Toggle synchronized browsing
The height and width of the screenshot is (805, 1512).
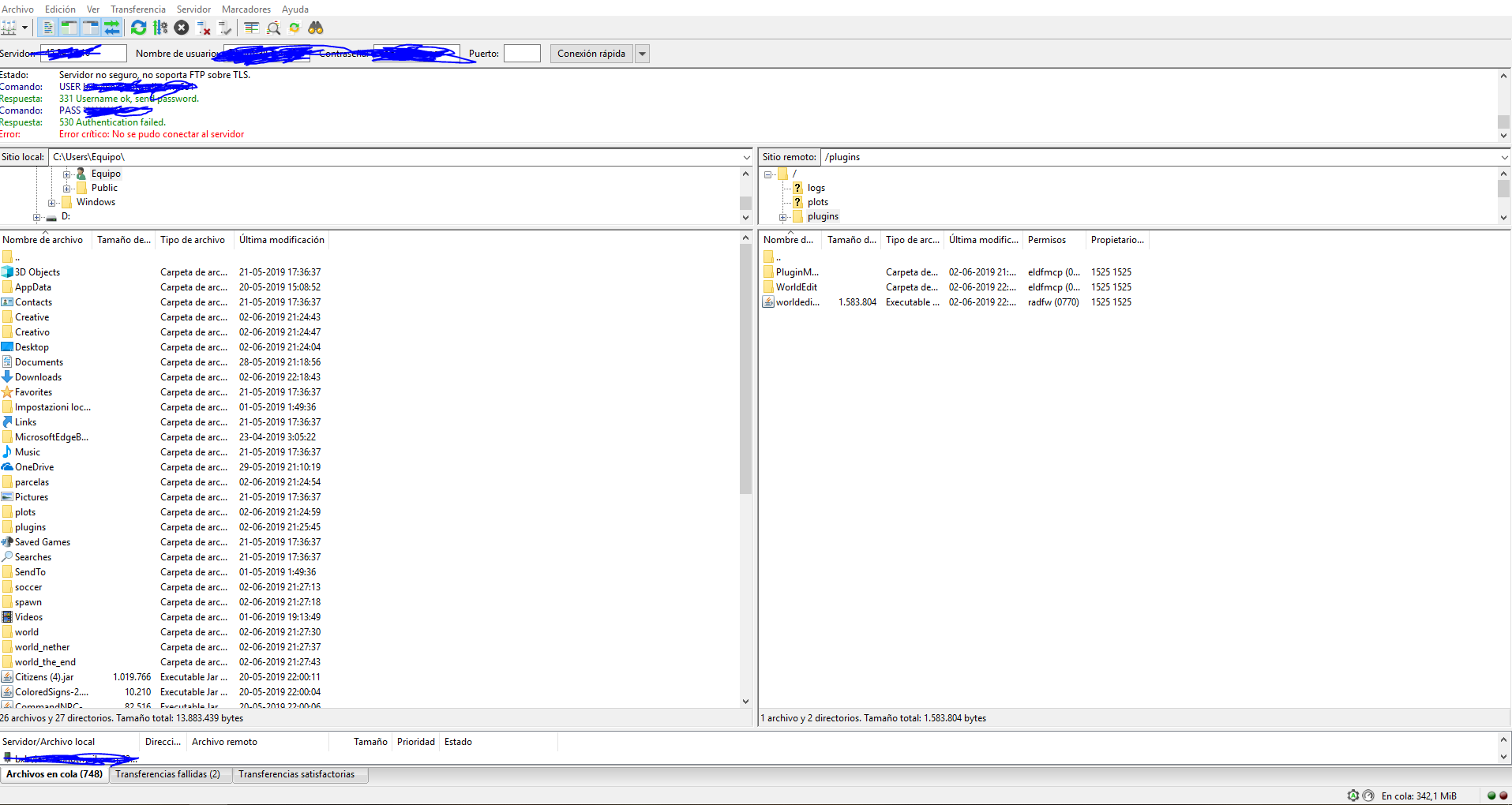[x=295, y=28]
